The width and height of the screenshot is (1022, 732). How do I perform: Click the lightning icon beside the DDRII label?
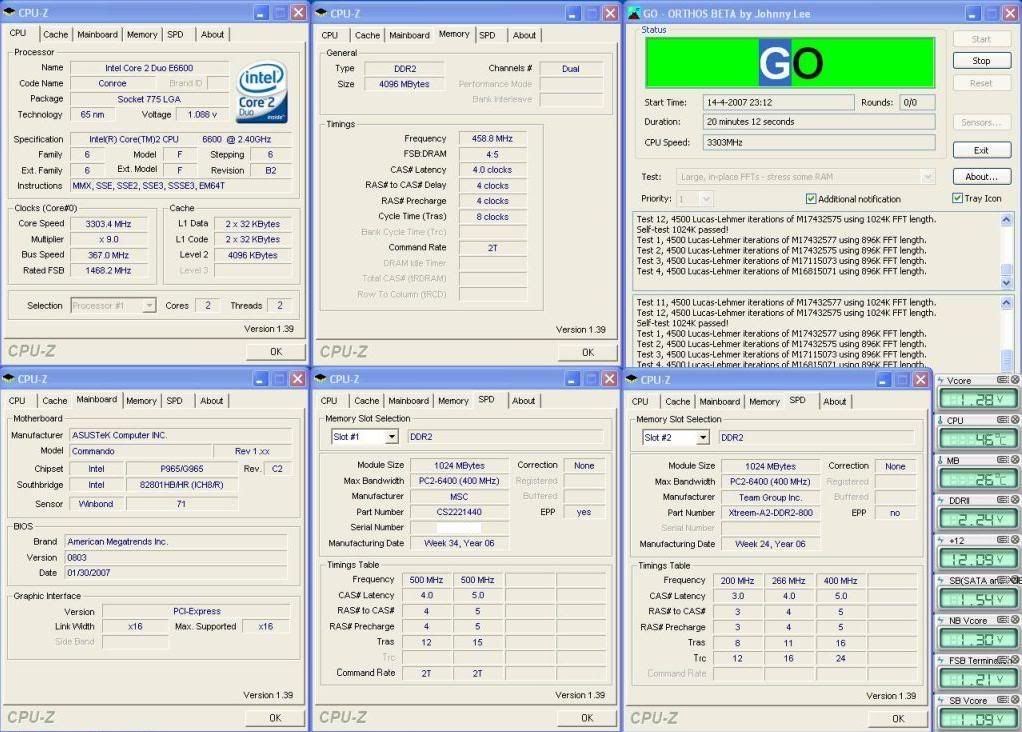tap(941, 501)
